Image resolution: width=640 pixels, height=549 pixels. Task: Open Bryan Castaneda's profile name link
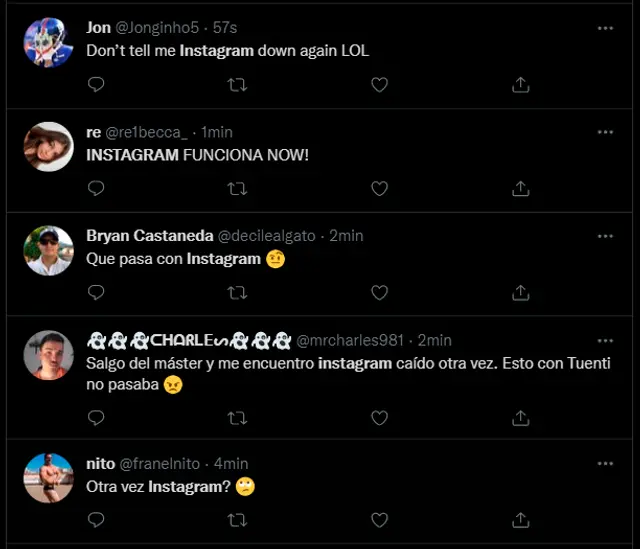149,235
